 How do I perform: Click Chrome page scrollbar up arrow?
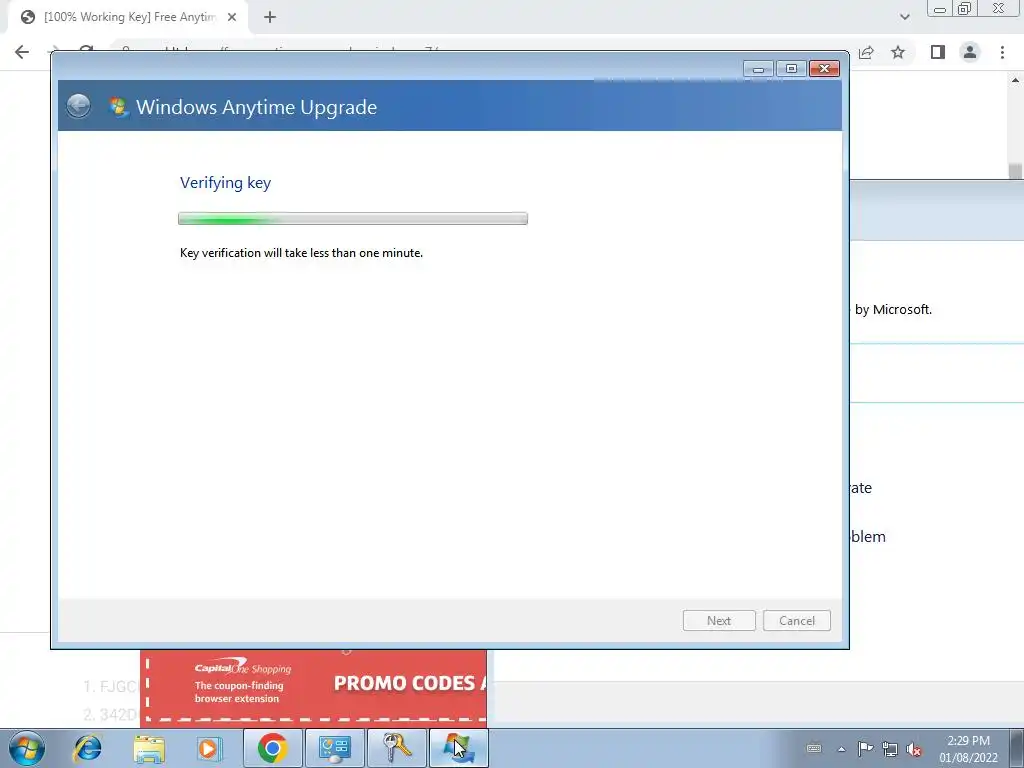(1016, 80)
